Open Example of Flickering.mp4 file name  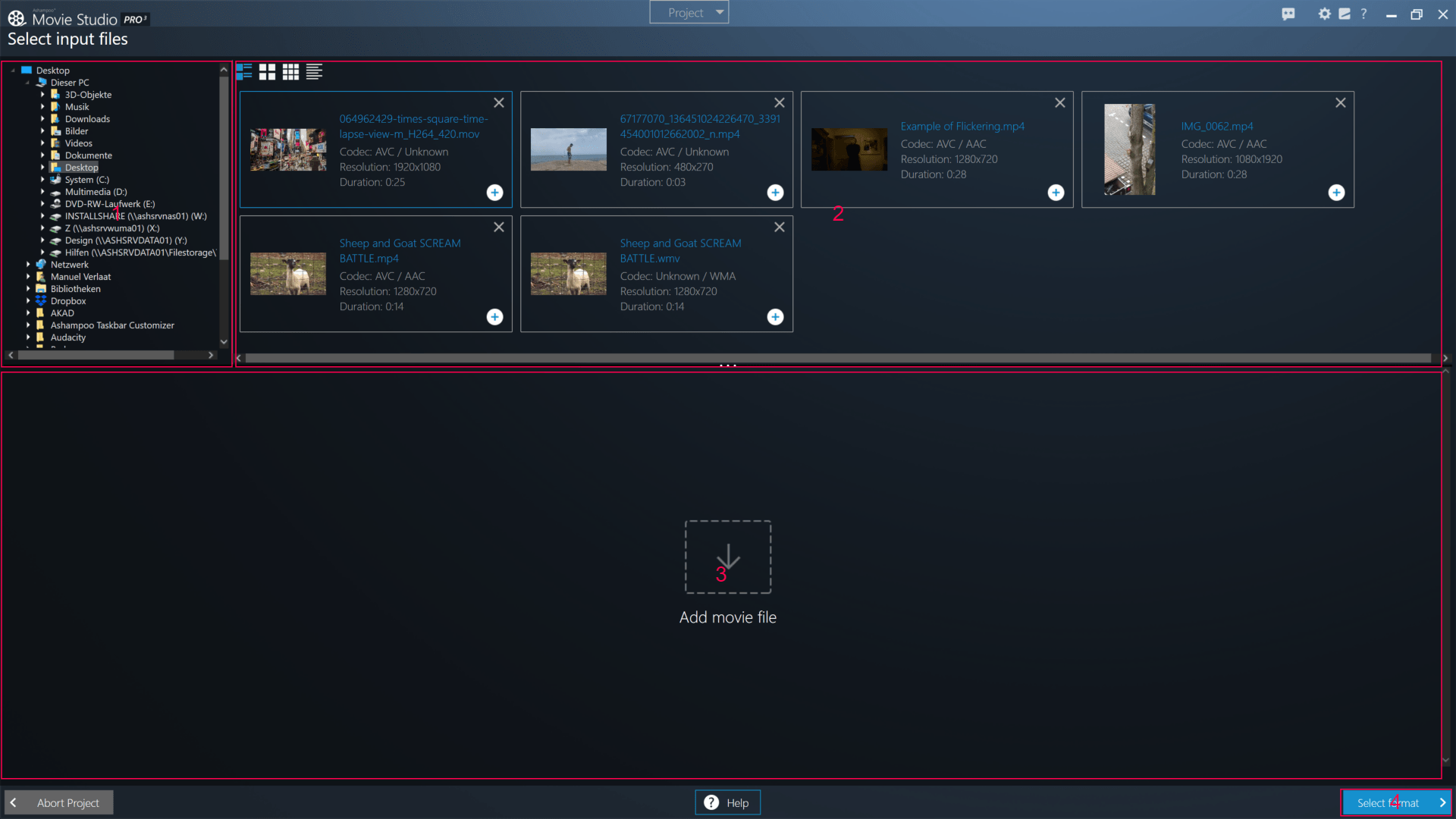tap(962, 127)
